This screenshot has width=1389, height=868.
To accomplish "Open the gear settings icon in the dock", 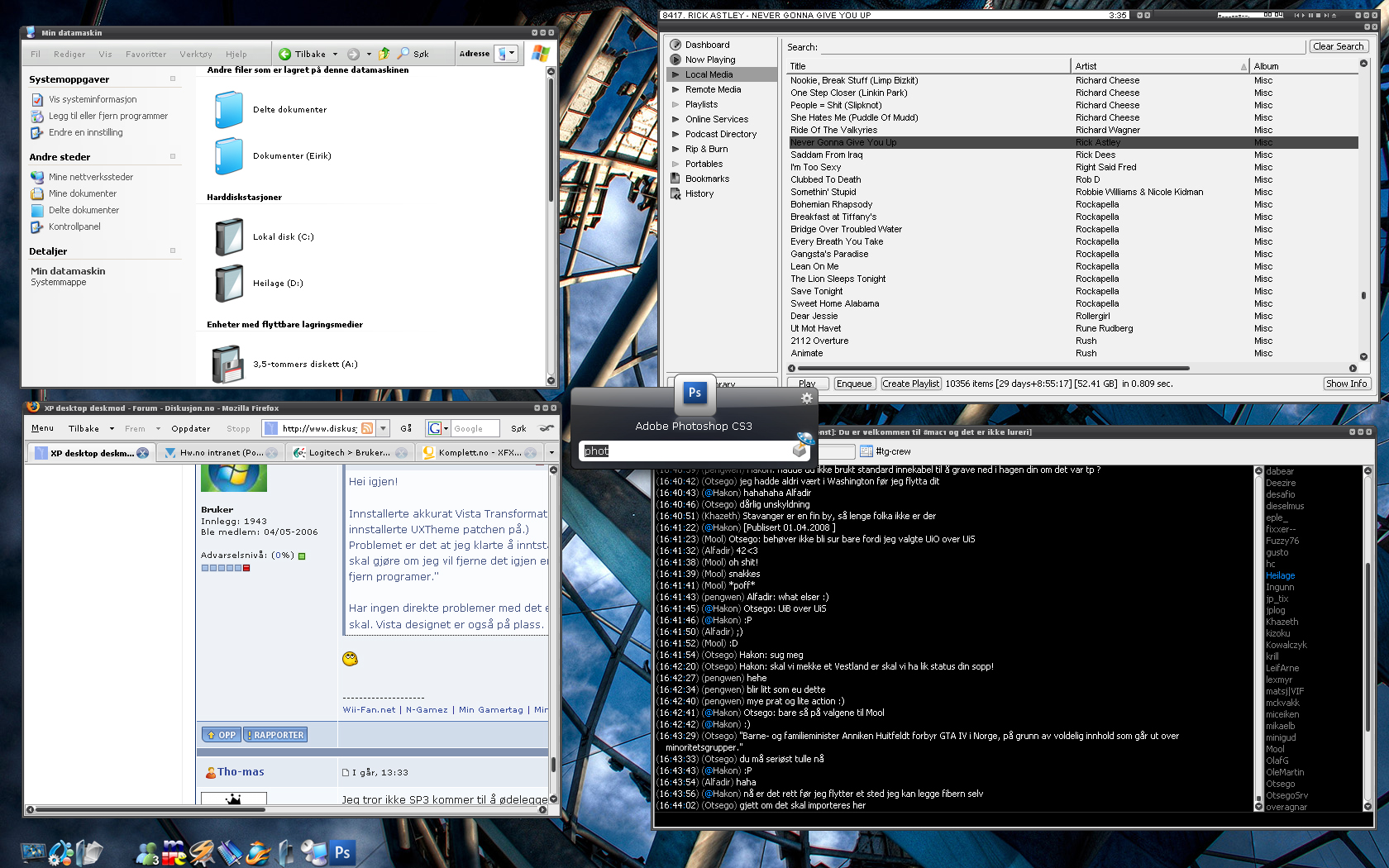I will pos(61,853).
